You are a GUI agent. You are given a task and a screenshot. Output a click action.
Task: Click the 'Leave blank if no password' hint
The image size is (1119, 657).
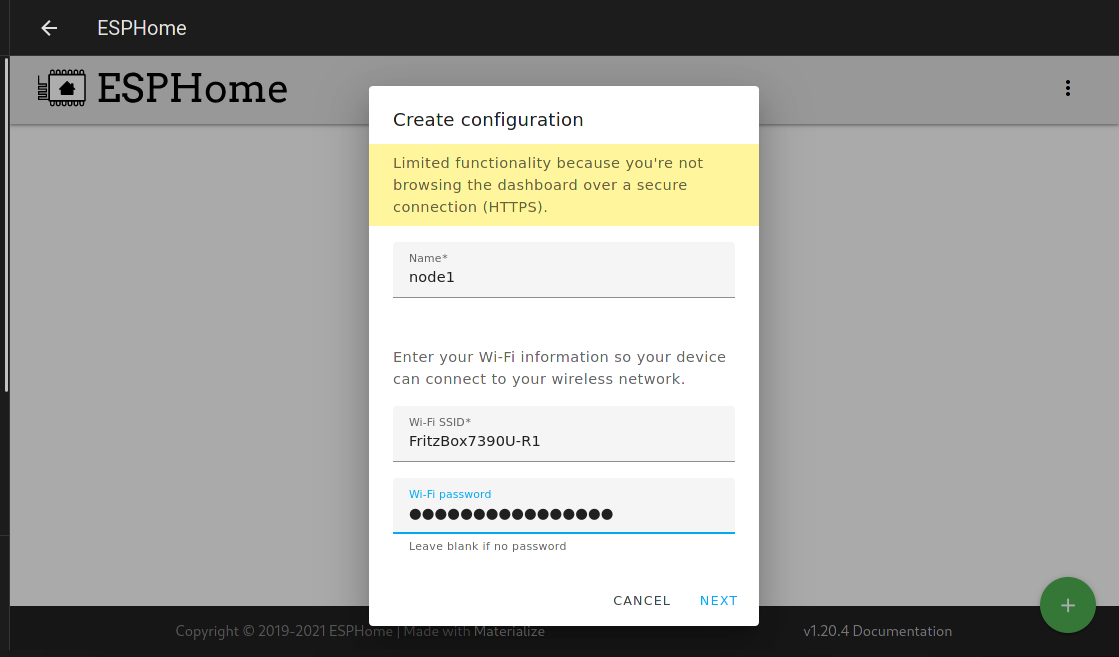pyautogui.click(x=487, y=547)
